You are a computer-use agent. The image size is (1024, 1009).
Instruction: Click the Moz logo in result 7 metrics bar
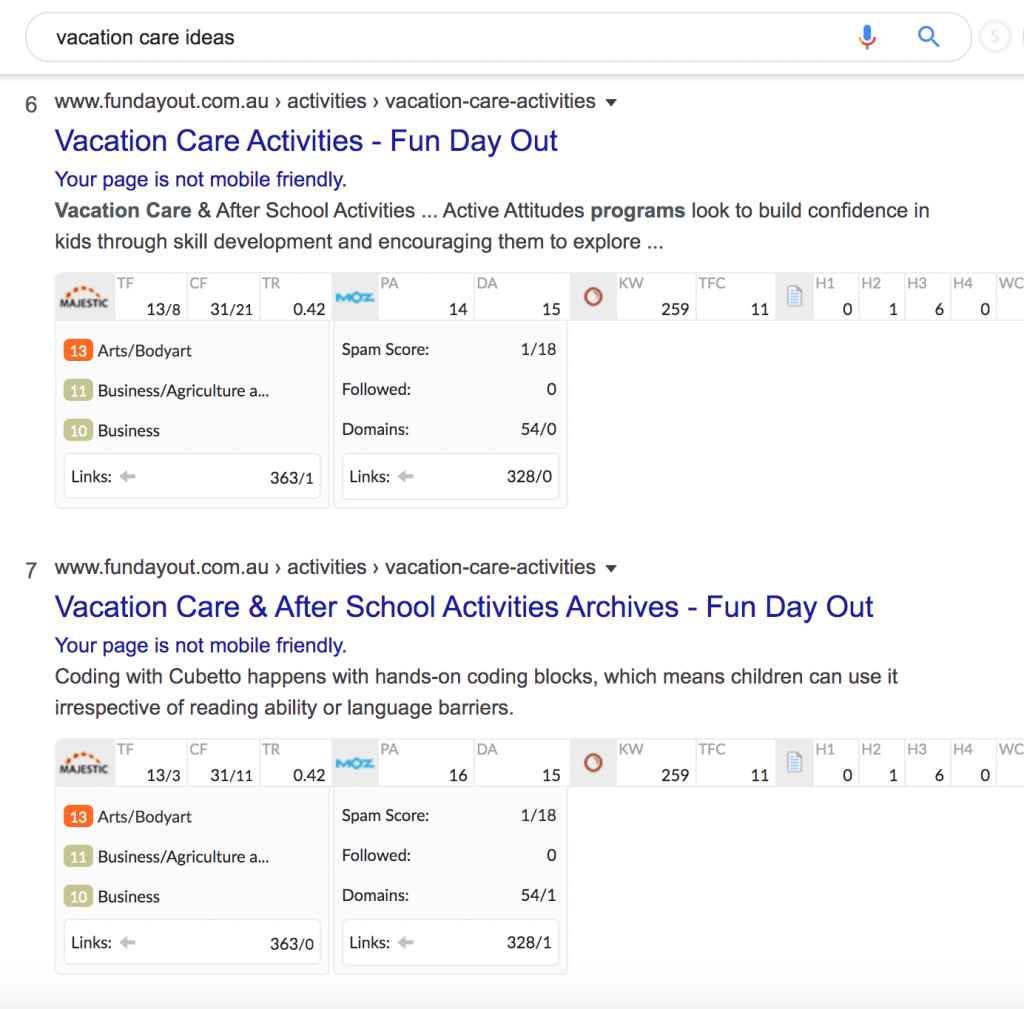pyautogui.click(x=355, y=763)
